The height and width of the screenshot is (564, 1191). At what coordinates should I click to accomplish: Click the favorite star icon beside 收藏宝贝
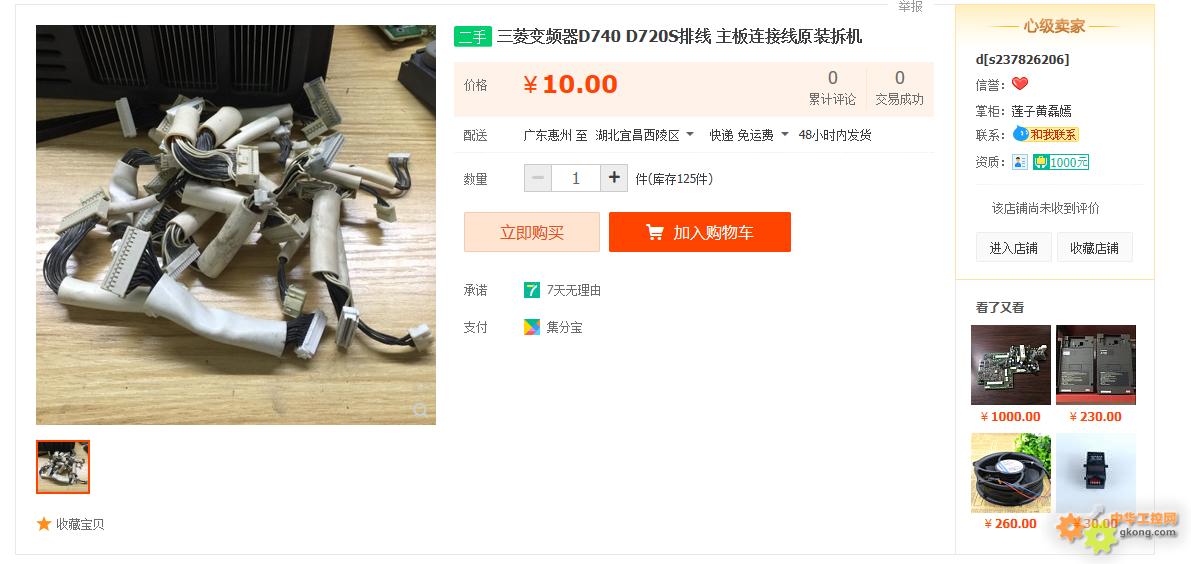tap(44, 524)
